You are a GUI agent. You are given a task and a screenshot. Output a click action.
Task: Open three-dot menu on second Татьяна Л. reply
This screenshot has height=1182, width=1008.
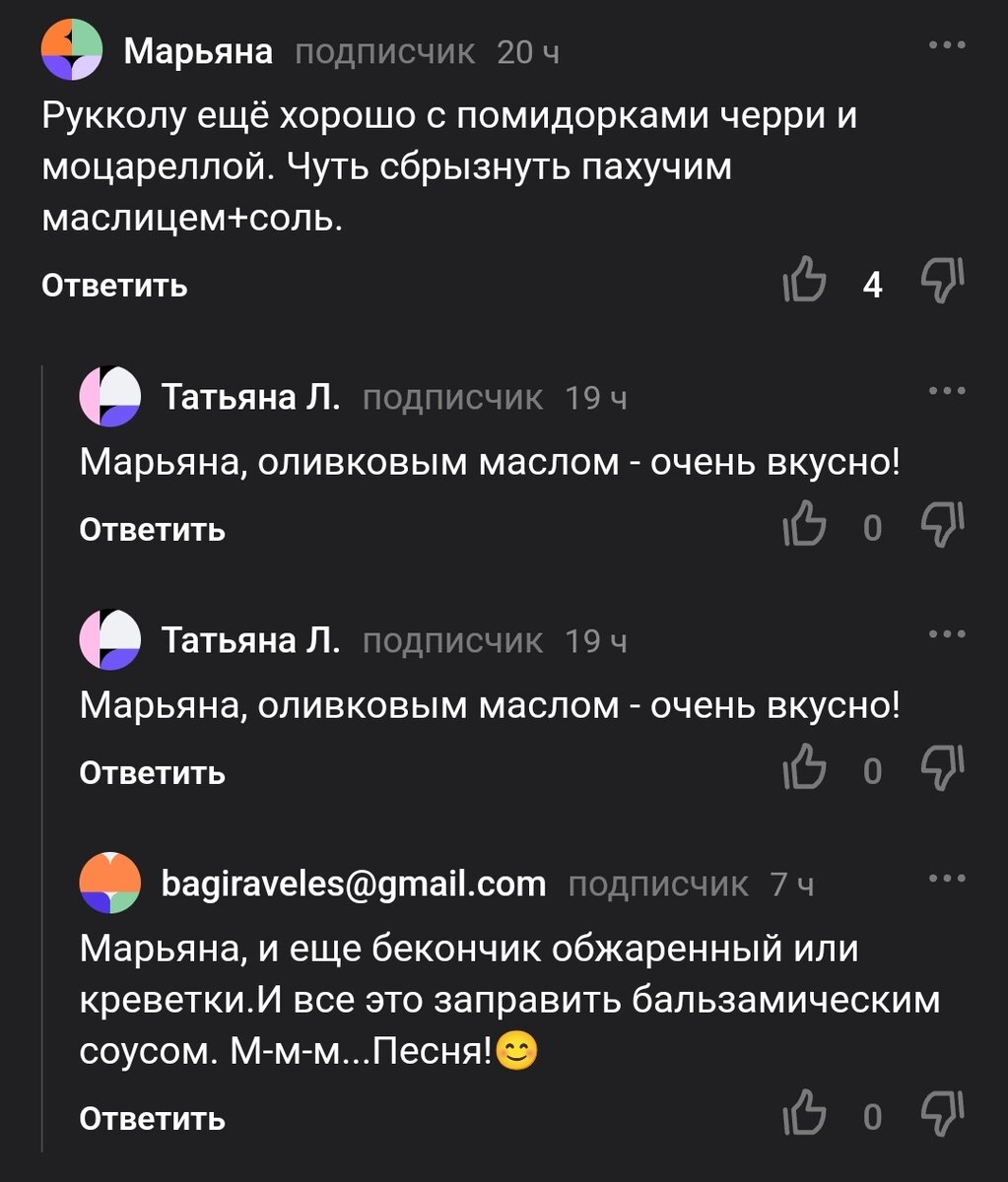(x=947, y=635)
